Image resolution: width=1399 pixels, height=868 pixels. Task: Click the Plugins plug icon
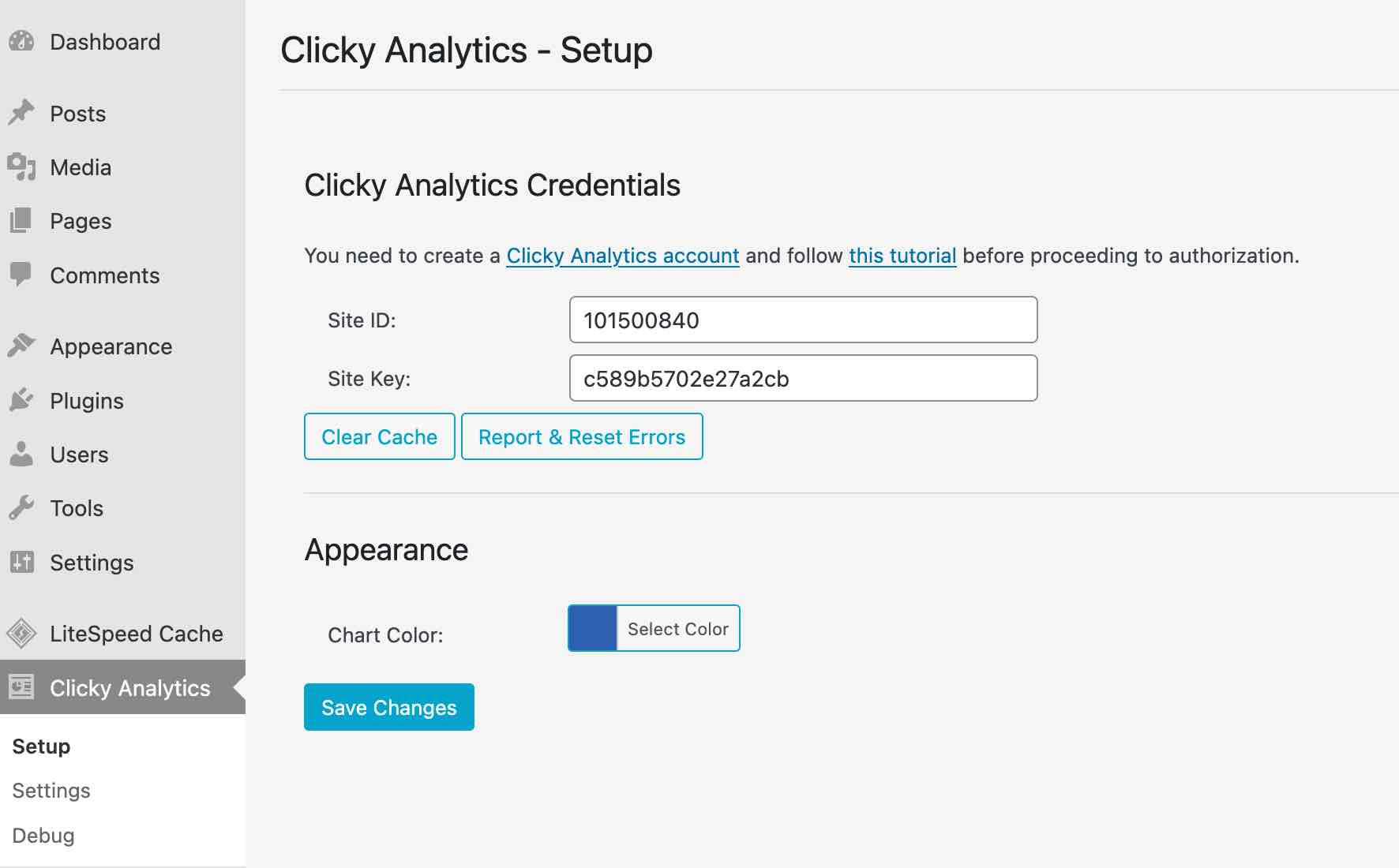click(x=21, y=400)
